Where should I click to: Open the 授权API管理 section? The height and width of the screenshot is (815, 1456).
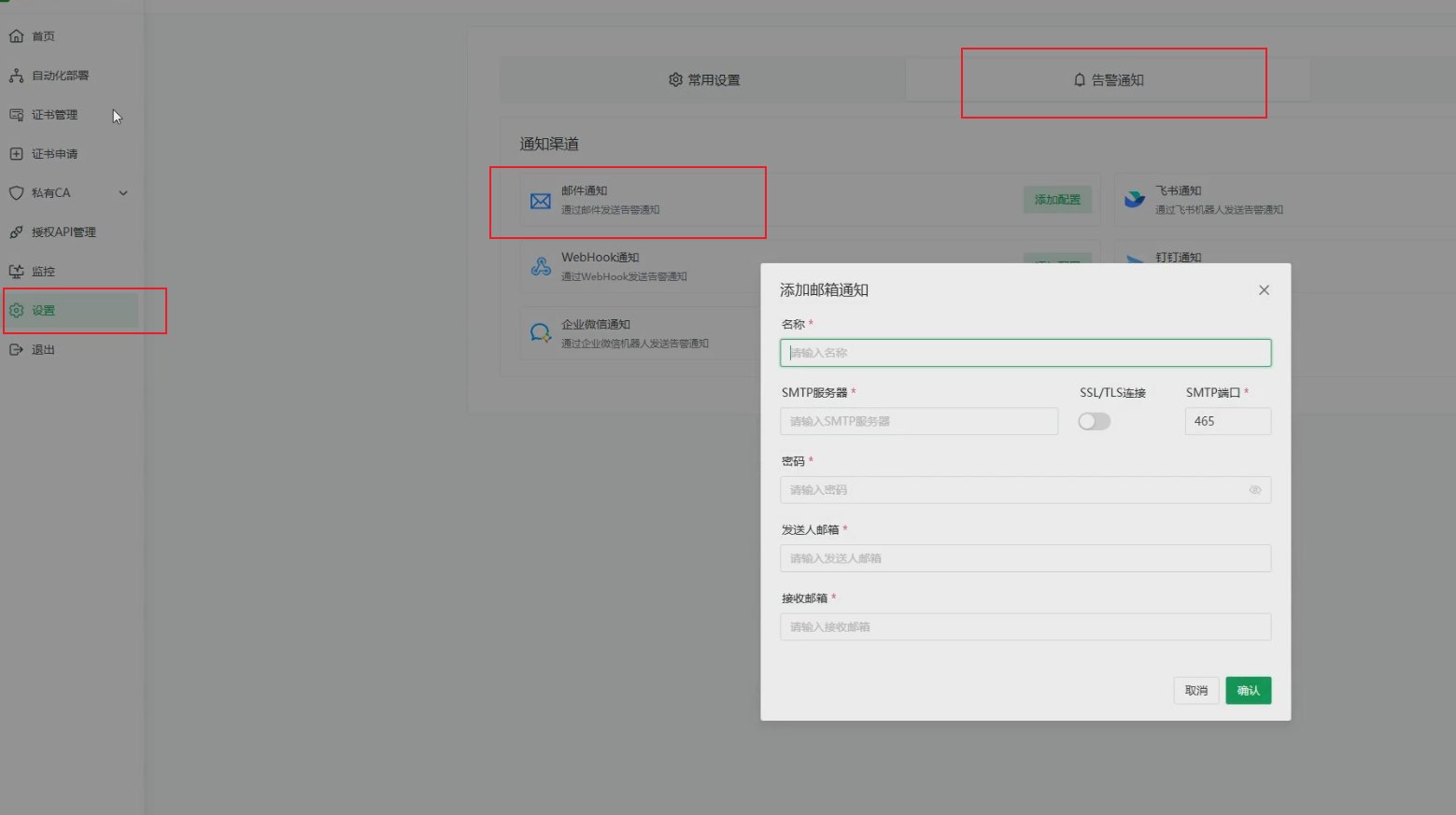(16, 232)
